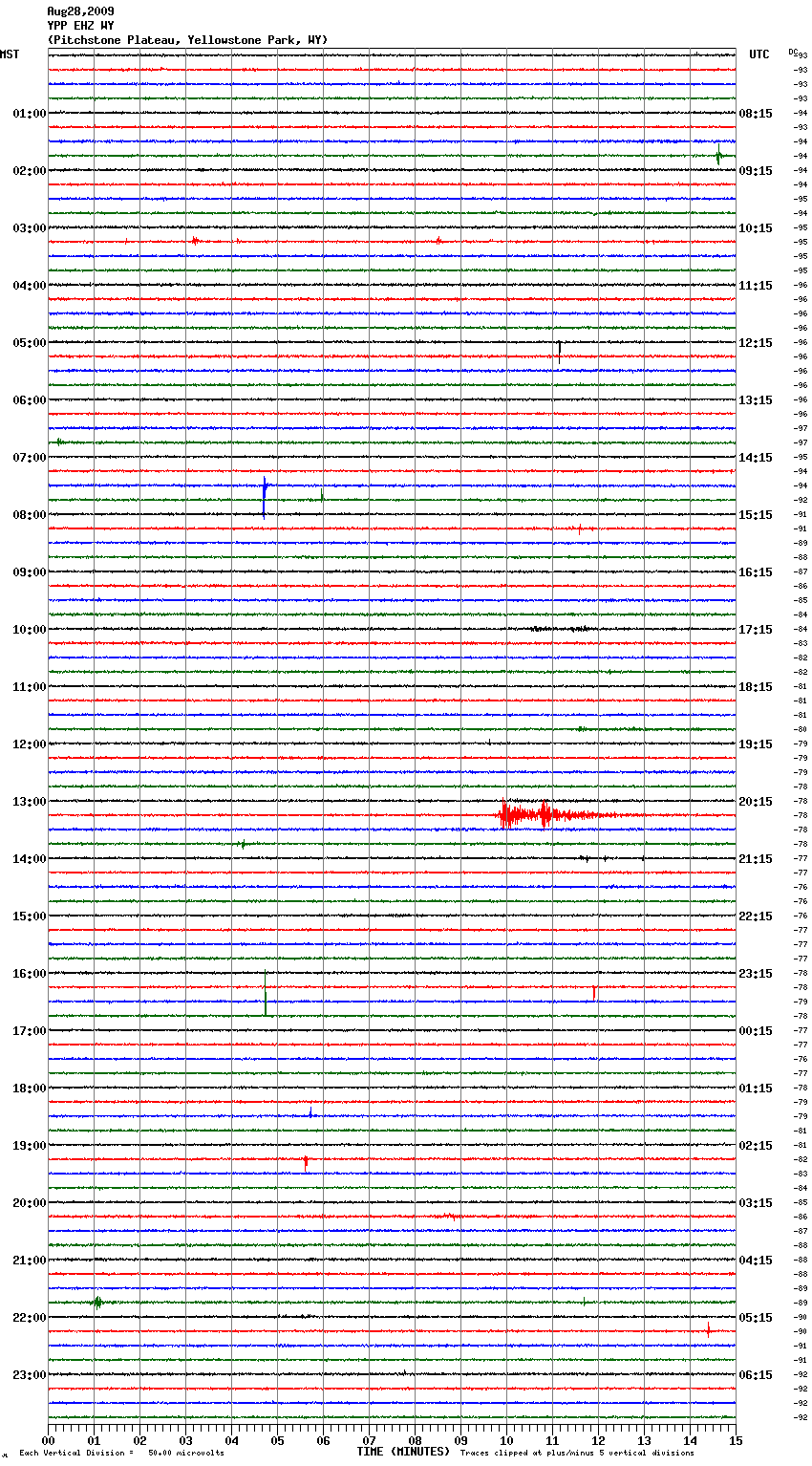Click the red spike on the 19:15 MST trace

306,1162
